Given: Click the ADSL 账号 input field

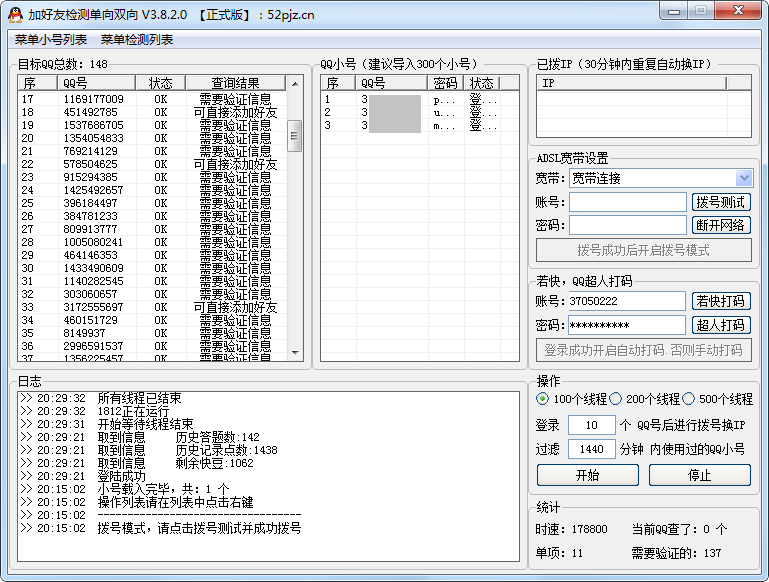Looking at the screenshot, I should pyautogui.click(x=627, y=202).
